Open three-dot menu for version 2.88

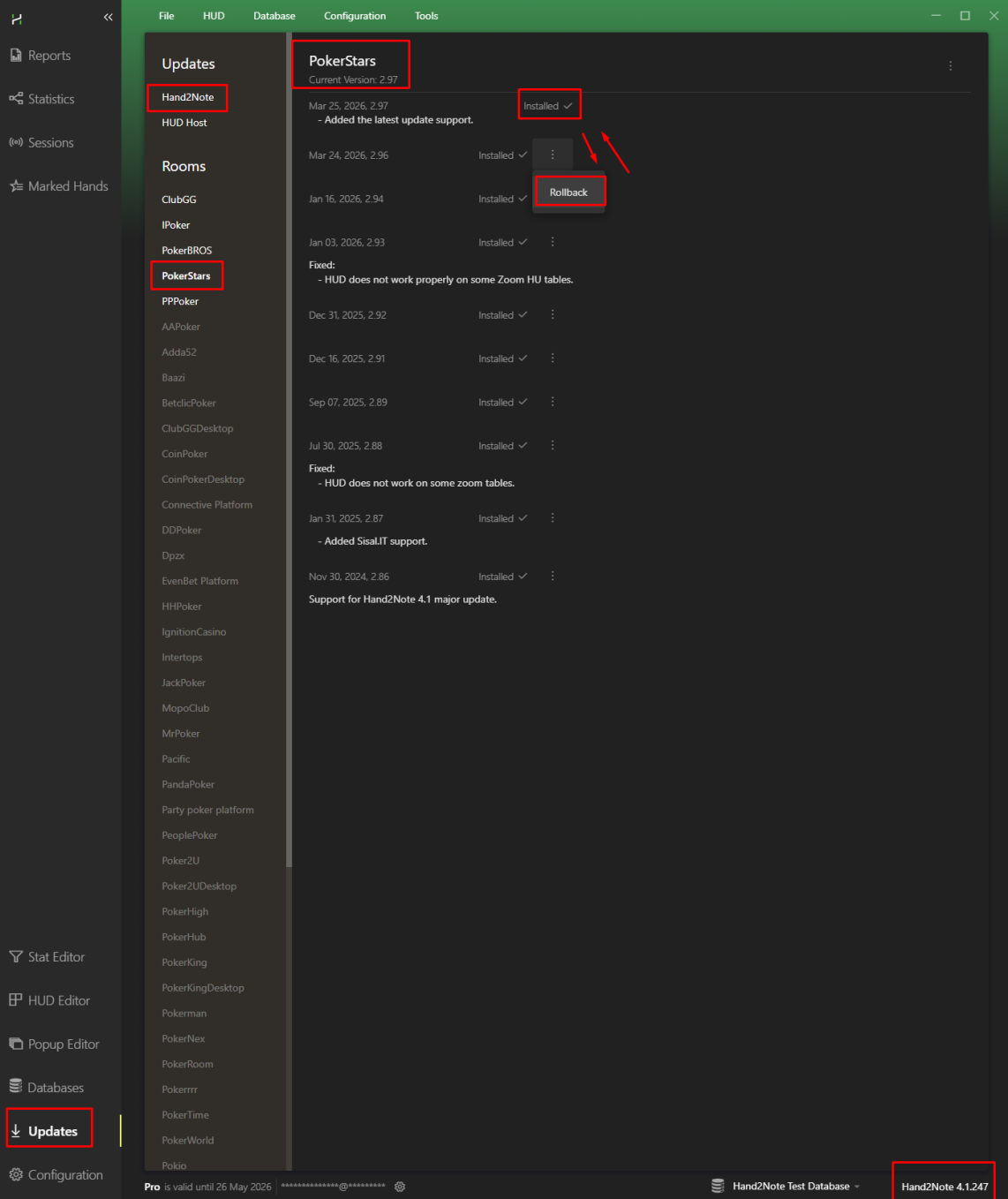point(553,446)
